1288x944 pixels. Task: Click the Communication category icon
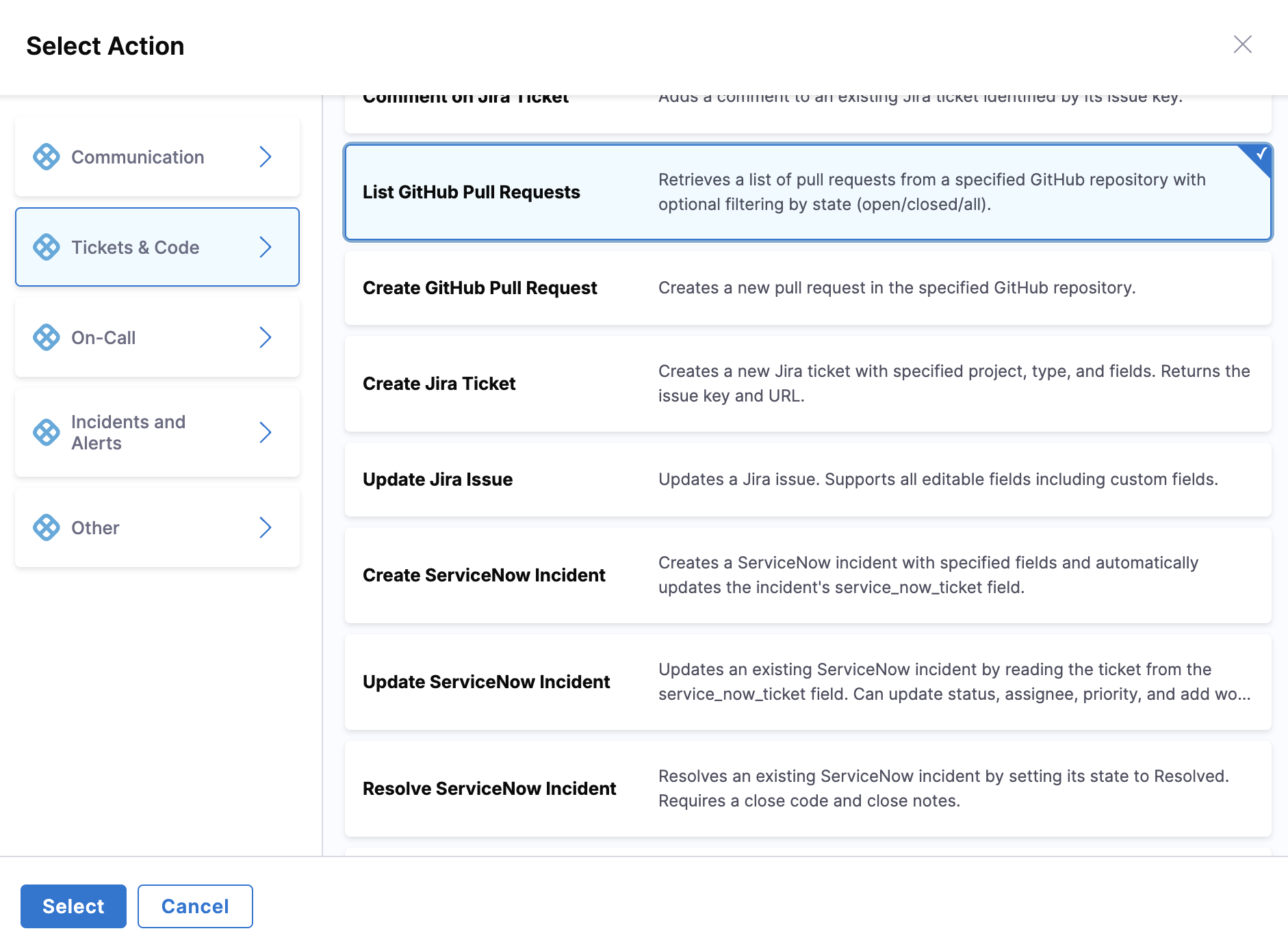[47, 157]
